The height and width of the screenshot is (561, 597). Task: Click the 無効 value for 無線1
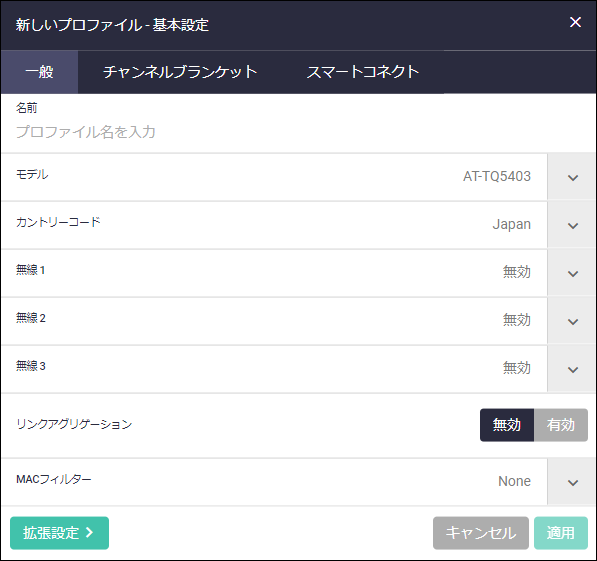(517, 272)
